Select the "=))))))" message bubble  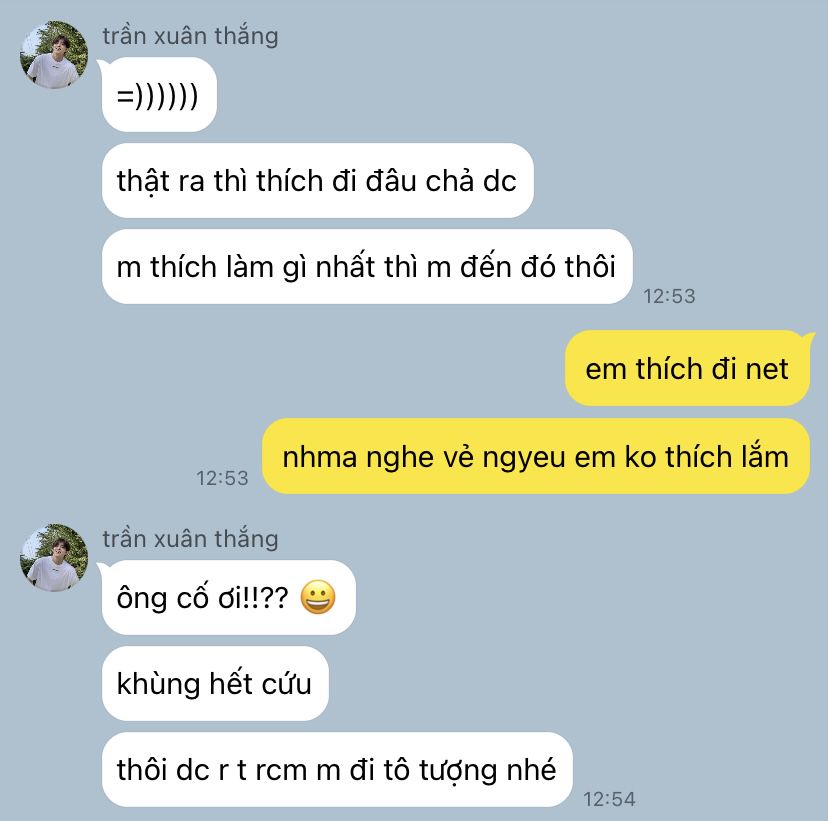(159, 95)
